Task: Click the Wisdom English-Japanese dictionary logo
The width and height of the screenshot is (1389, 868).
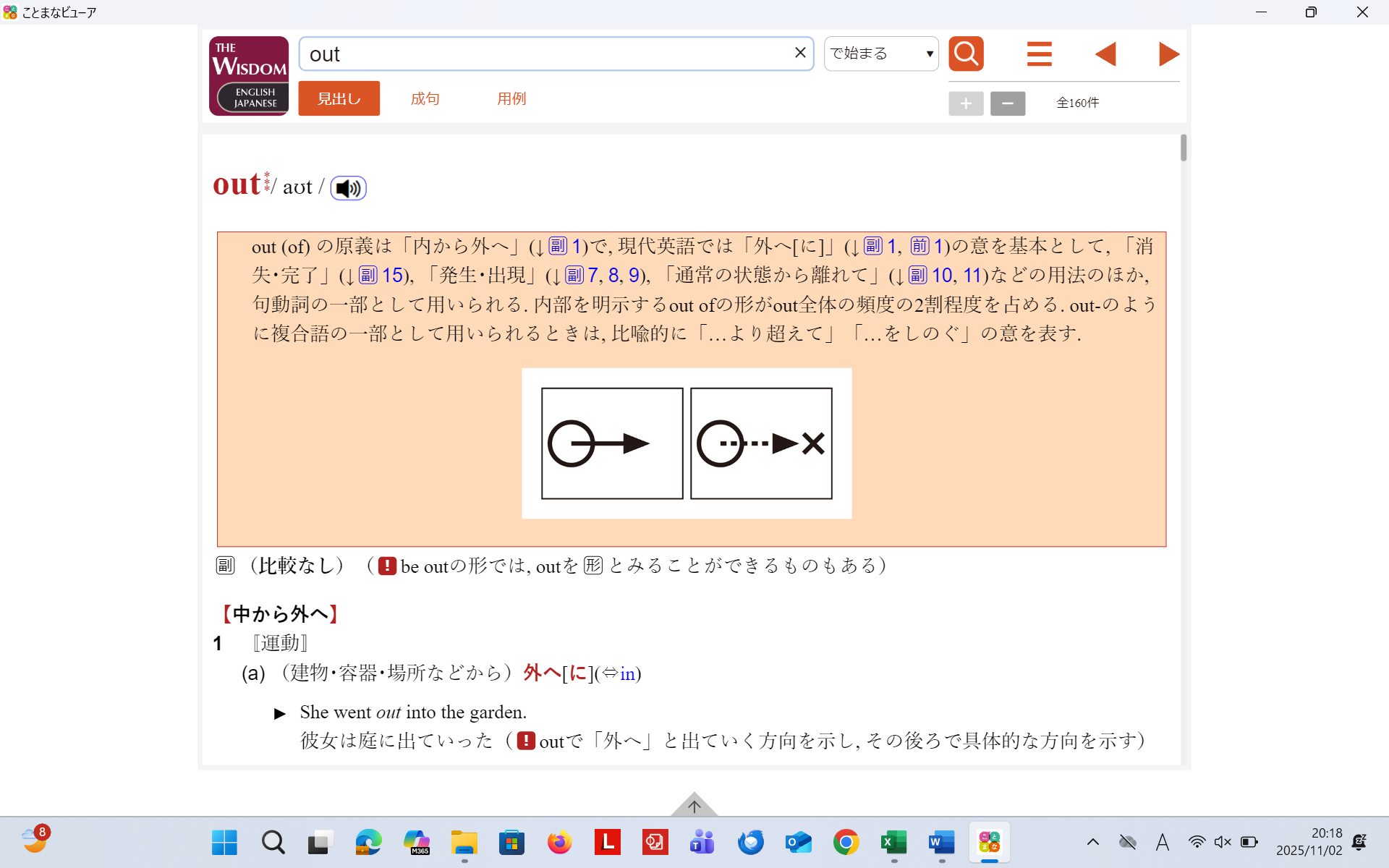Action: click(x=249, y=76)
